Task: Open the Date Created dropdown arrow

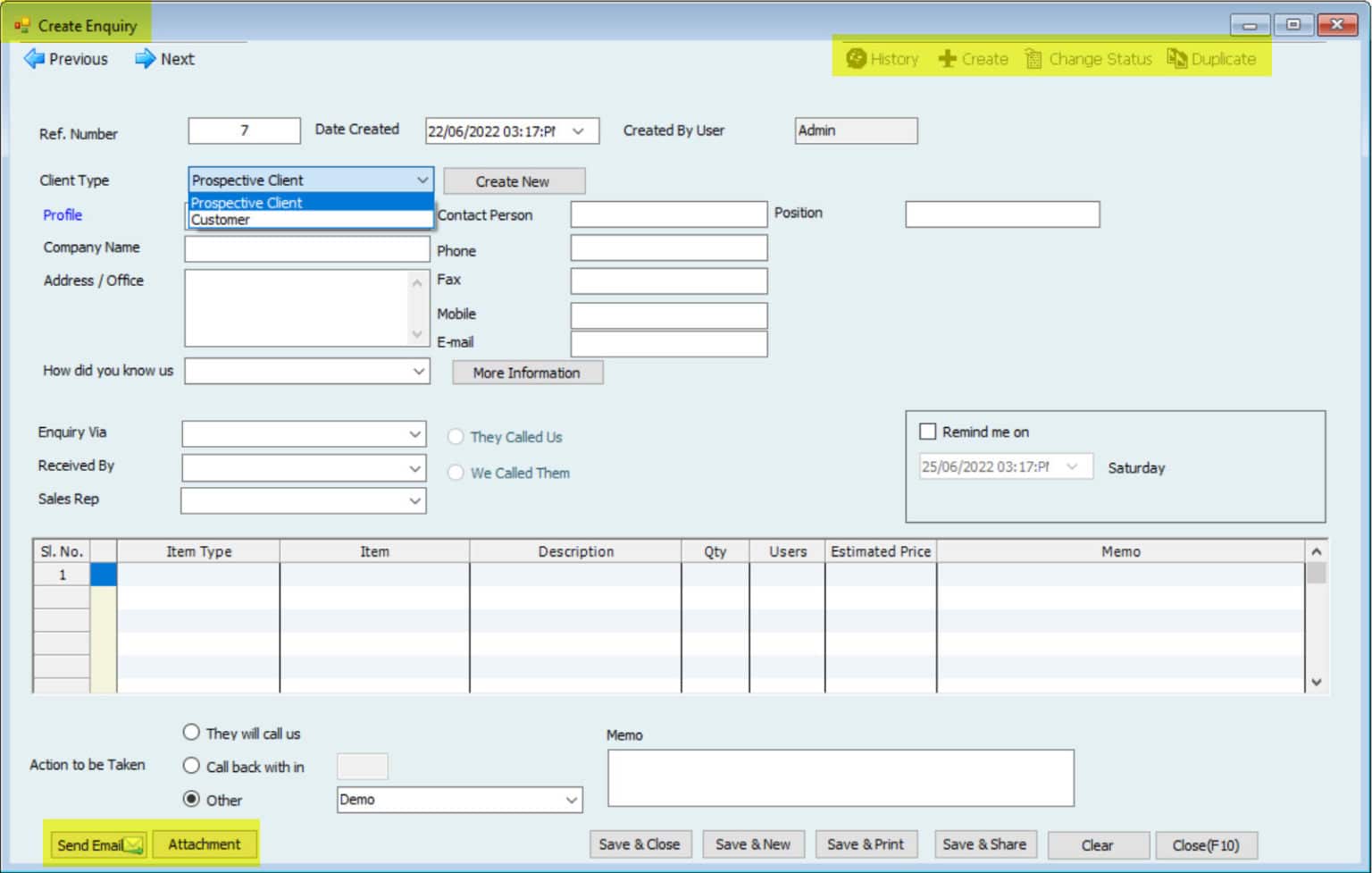Action: pos(578,131)
